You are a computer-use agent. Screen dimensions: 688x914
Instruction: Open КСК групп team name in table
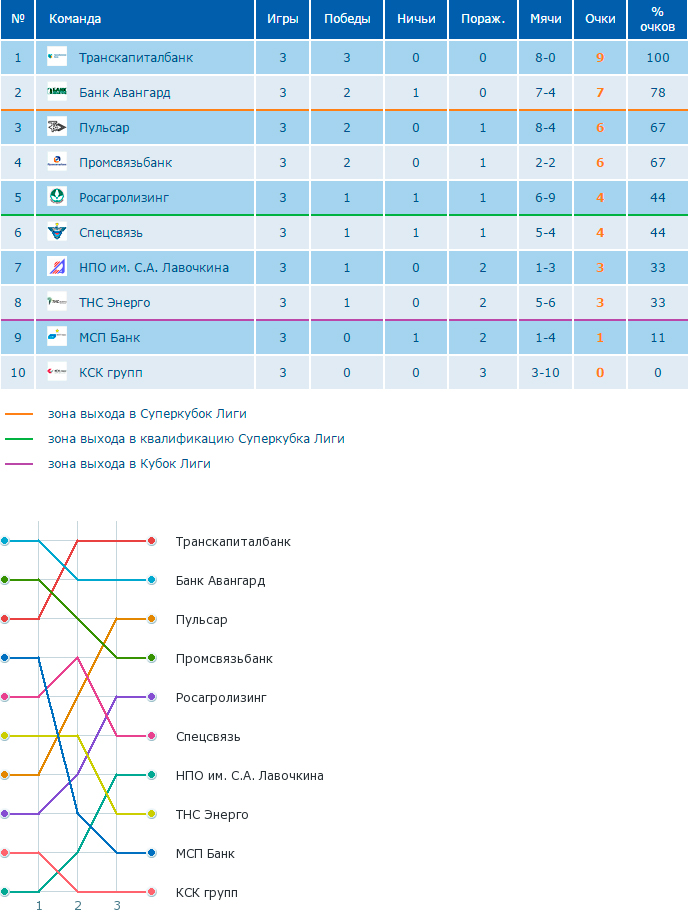(x=111, y=372)
